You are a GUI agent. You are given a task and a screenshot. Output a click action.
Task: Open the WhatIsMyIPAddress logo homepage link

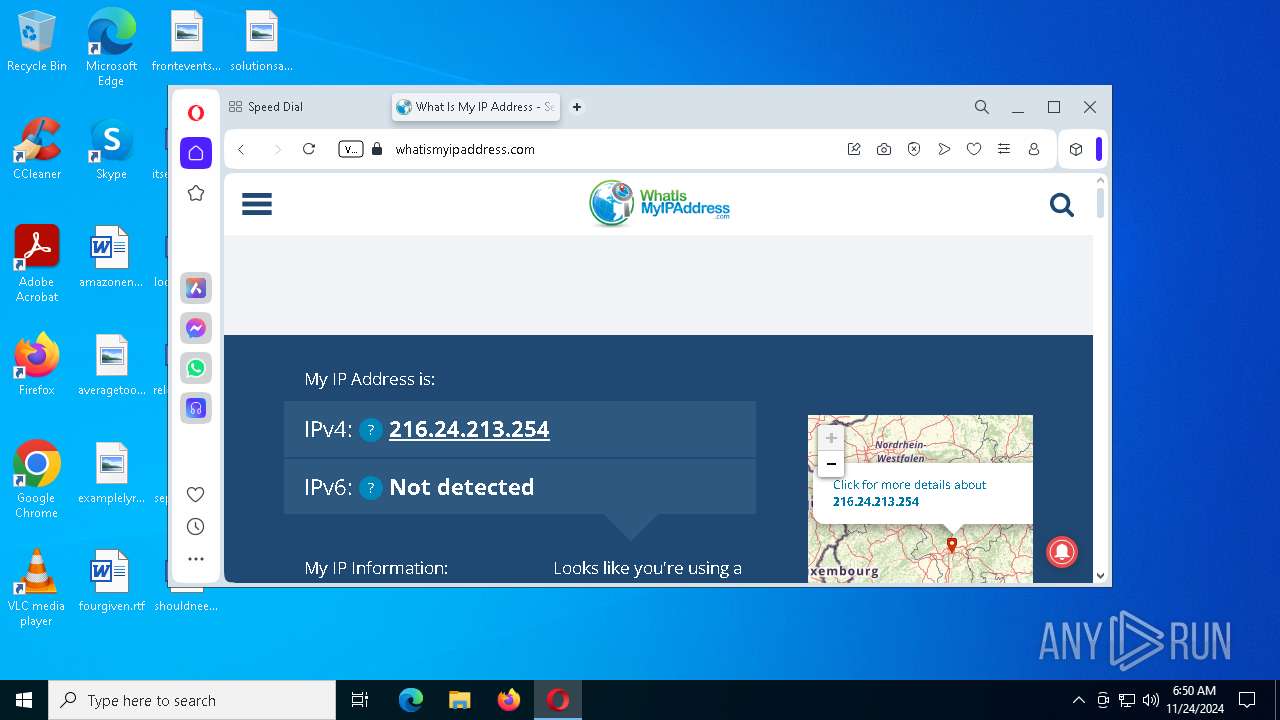659,203
